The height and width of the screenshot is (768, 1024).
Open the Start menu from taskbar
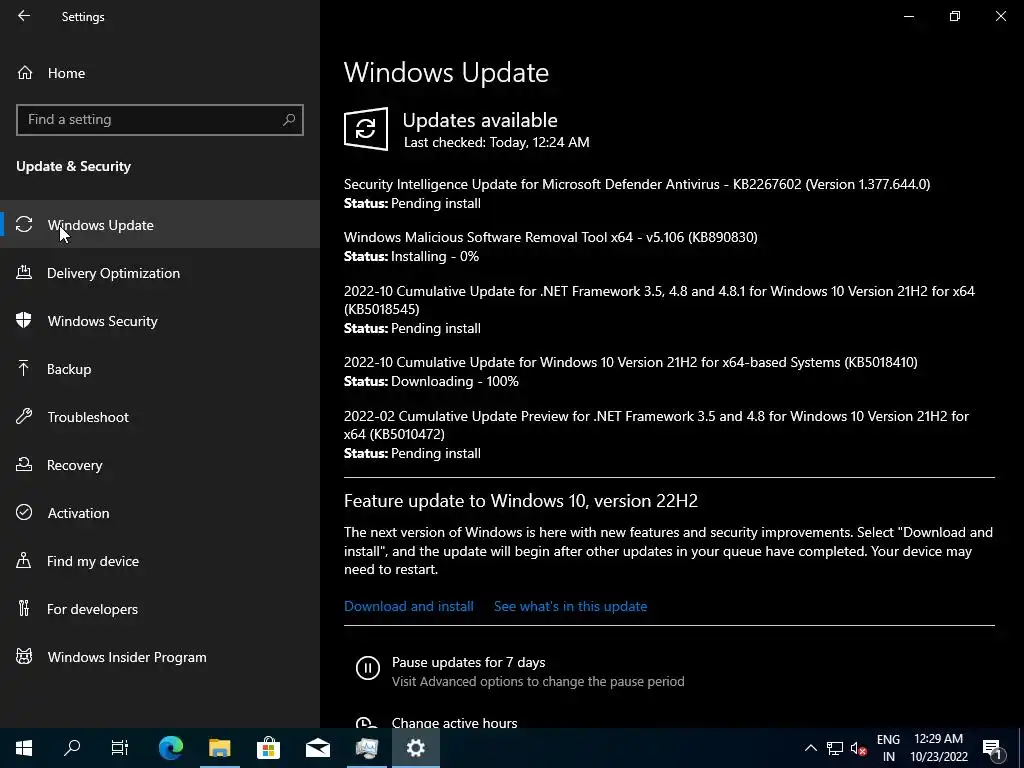pos(24,748)
